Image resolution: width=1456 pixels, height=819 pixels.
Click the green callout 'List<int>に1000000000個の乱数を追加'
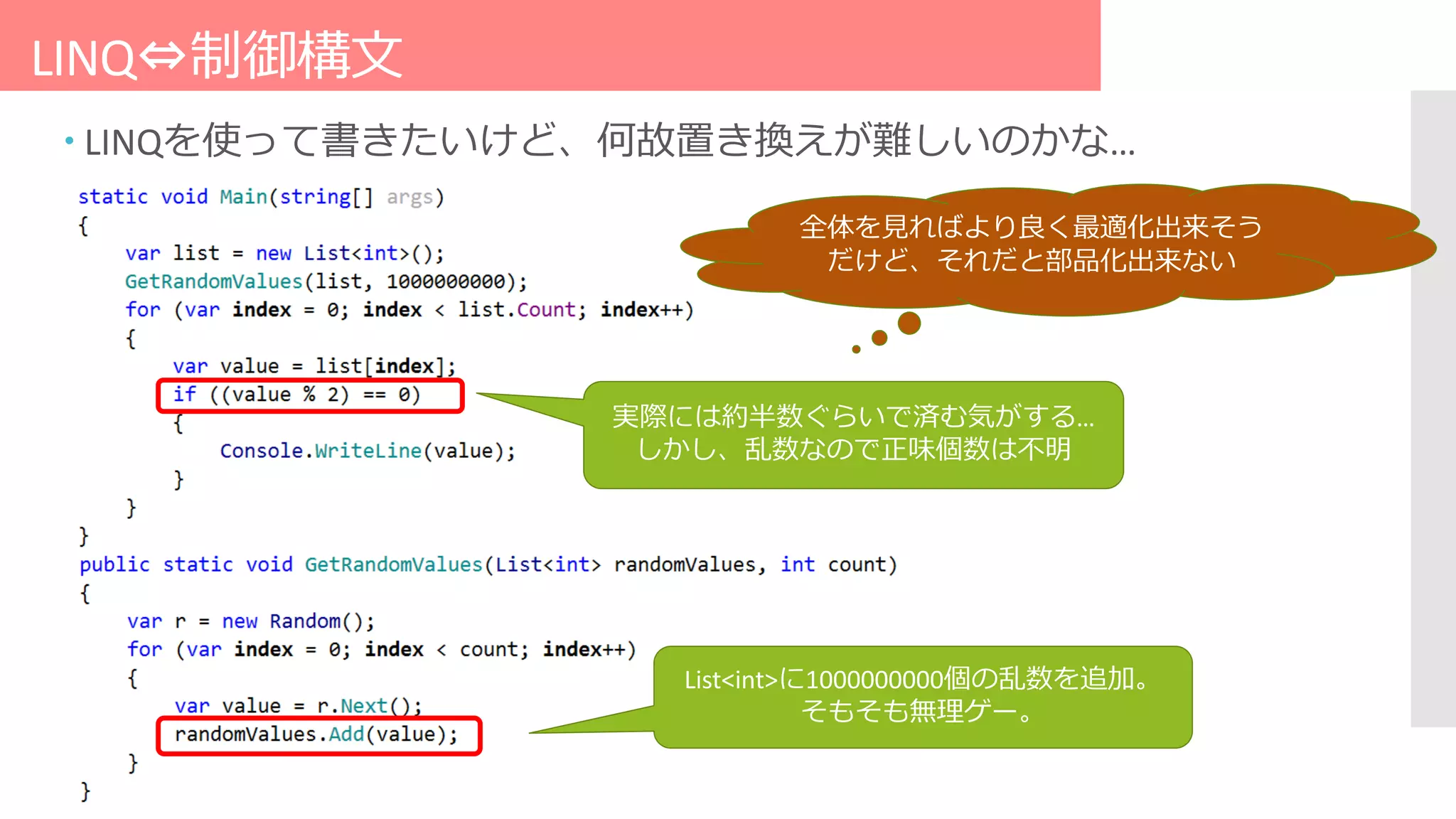coord(923,697)
